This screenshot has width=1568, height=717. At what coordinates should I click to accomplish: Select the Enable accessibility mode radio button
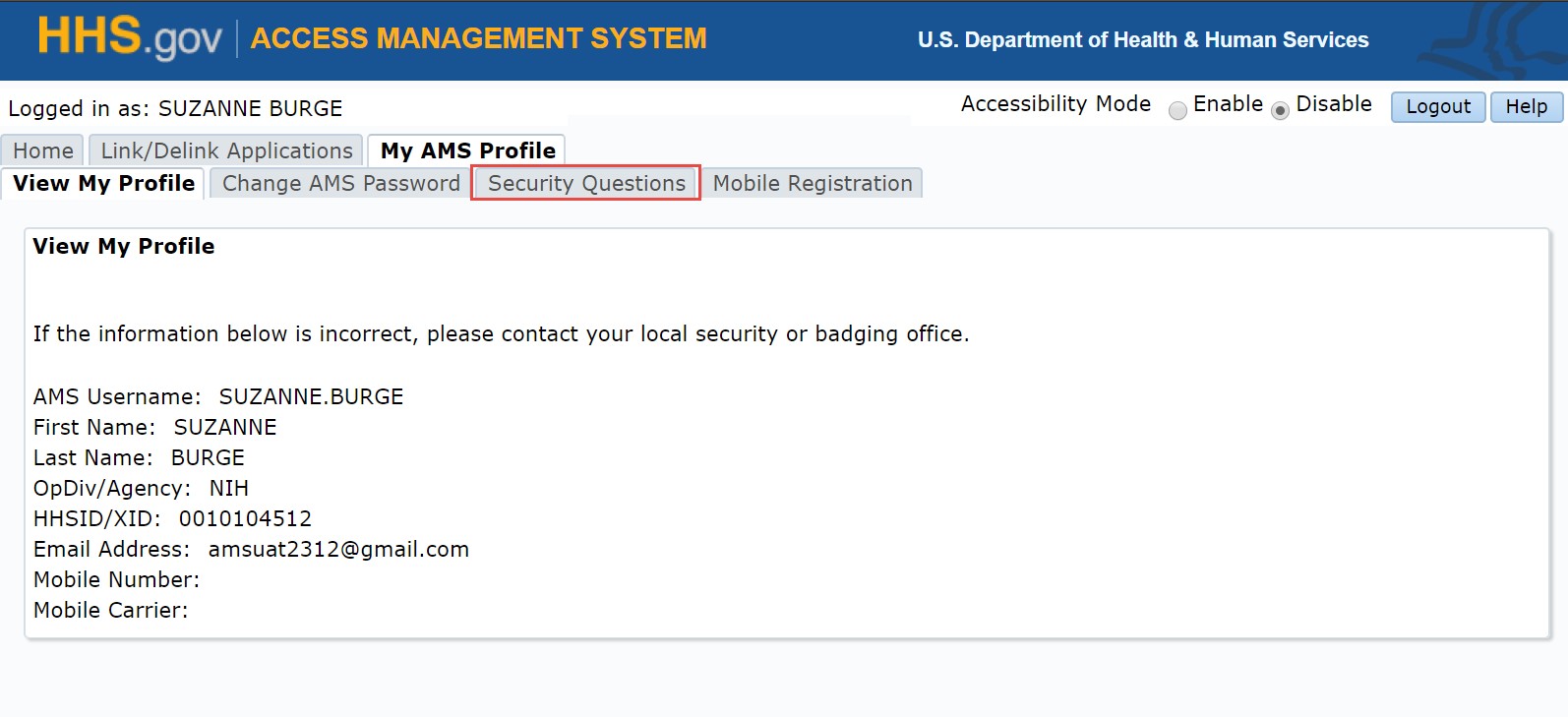point(1177,110)
